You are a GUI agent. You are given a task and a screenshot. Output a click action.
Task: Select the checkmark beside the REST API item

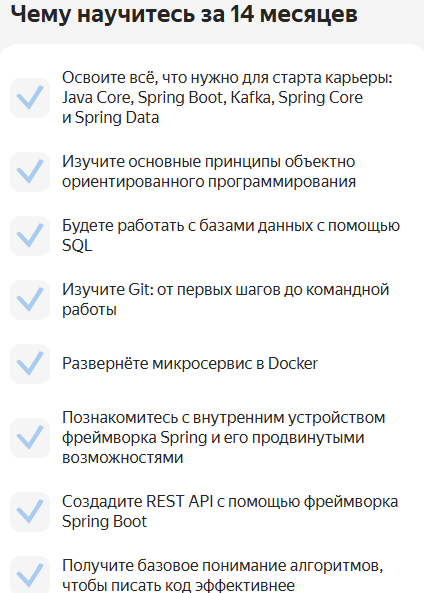[30, 512]
